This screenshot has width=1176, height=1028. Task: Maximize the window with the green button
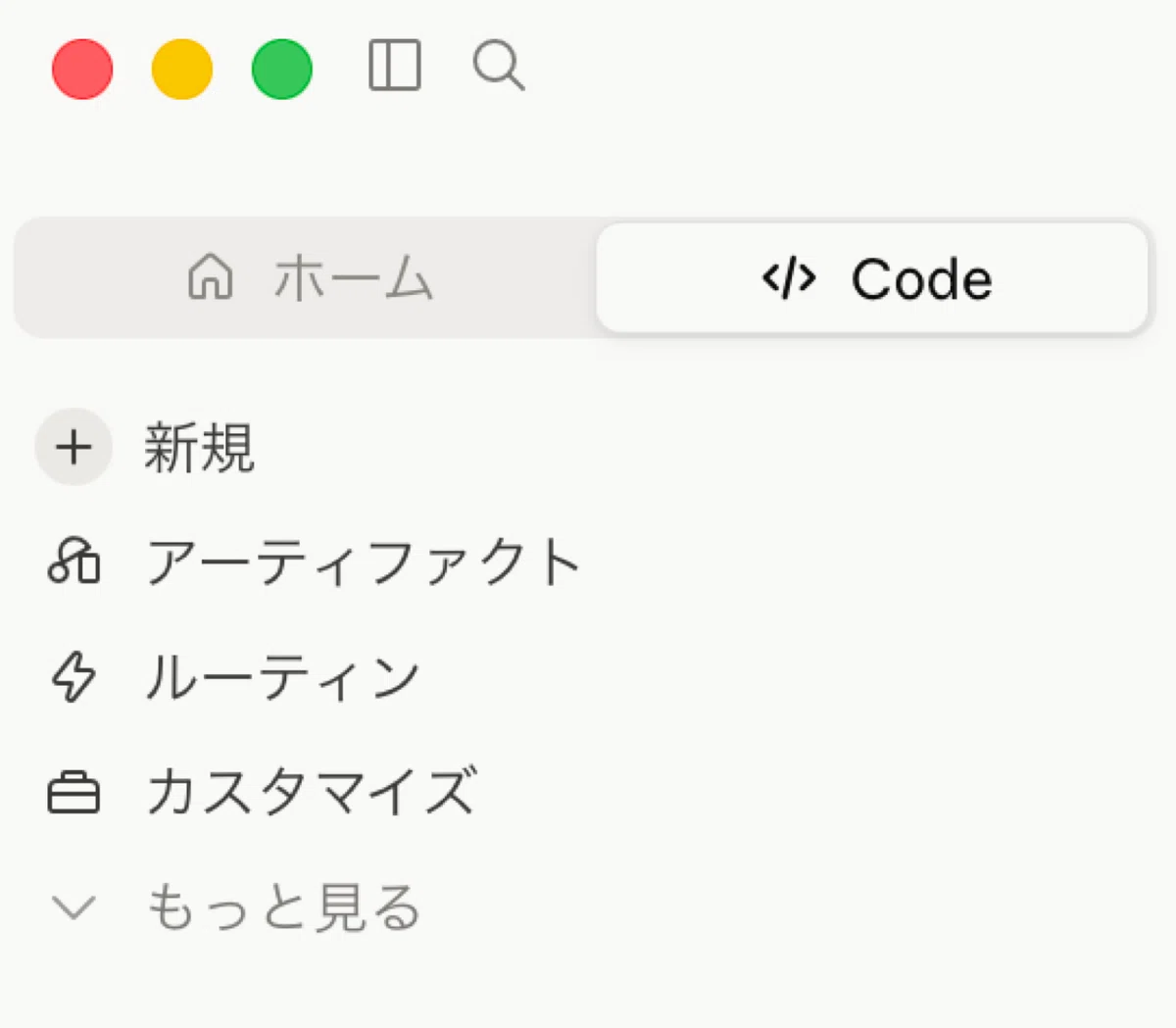tap(282, 69)
